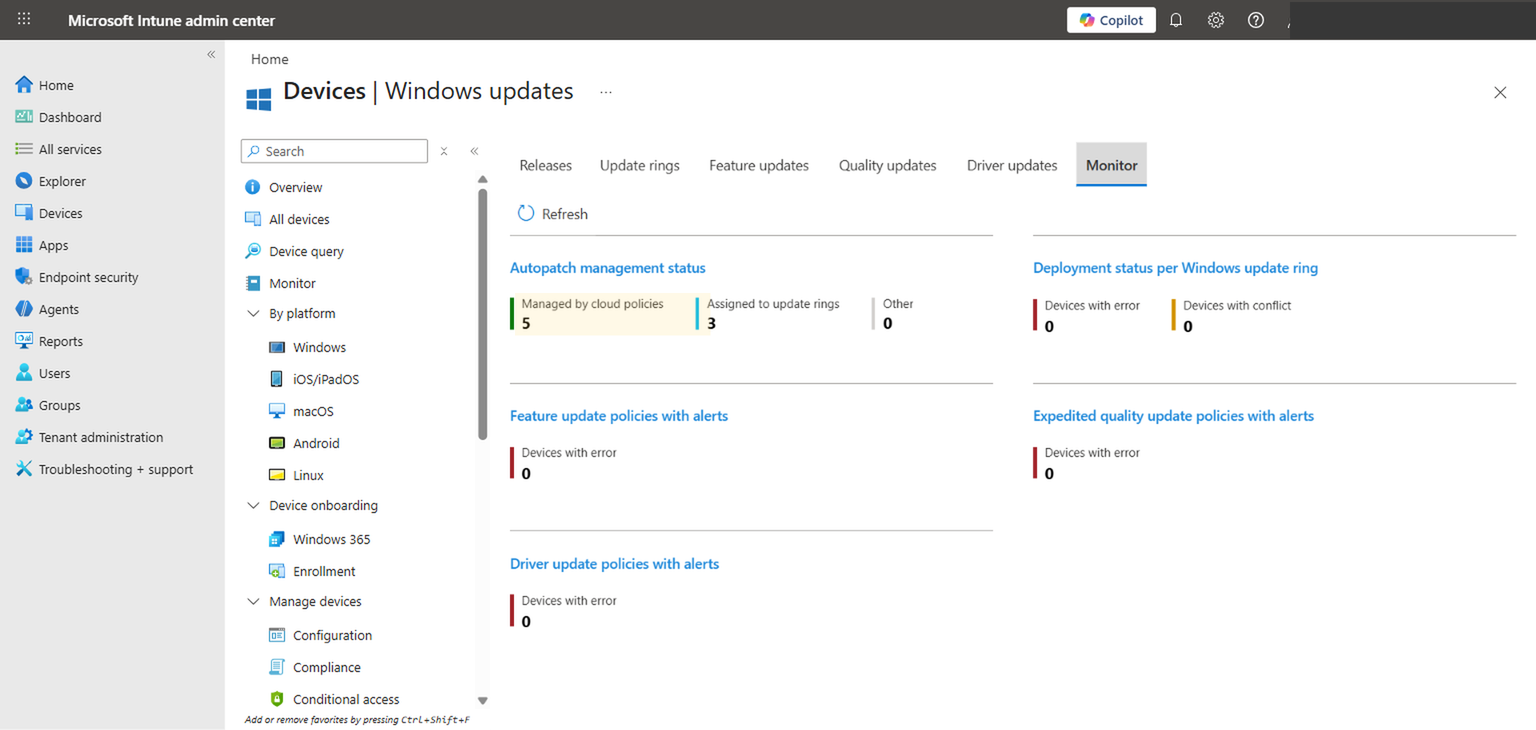Image resolution: width=1536 pixels, height=730 pixels.
Task: Open the portal settings gear
Action: [1215, 19]
